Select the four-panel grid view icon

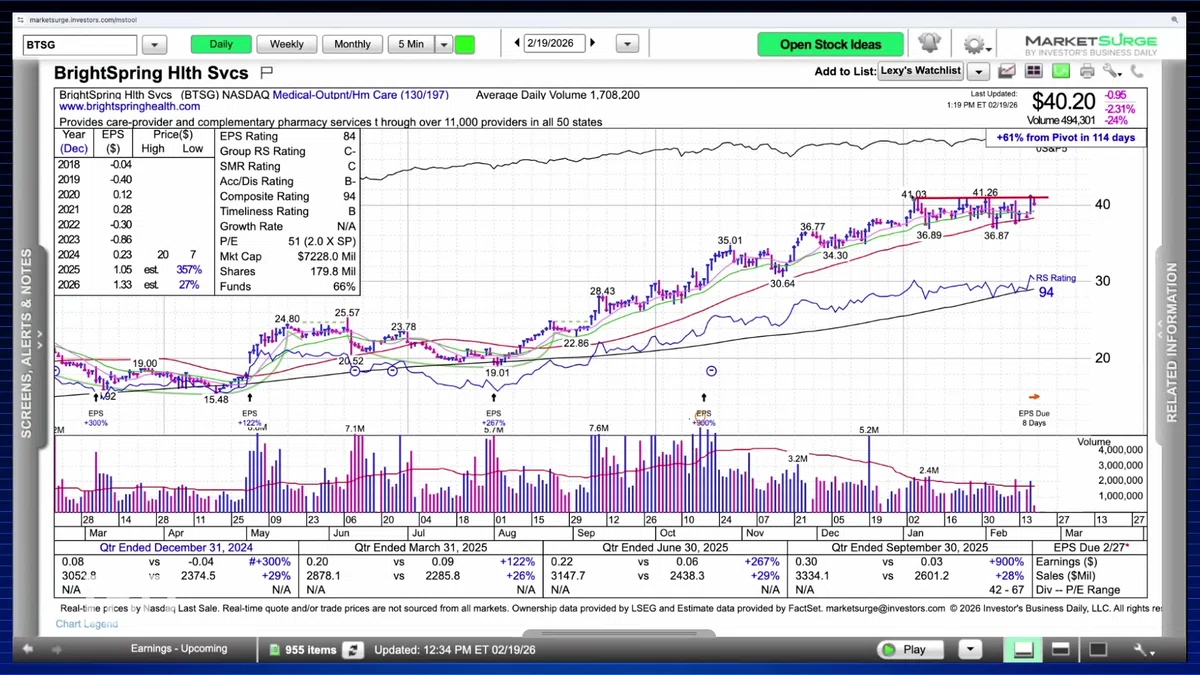[x=1033, y=71]
